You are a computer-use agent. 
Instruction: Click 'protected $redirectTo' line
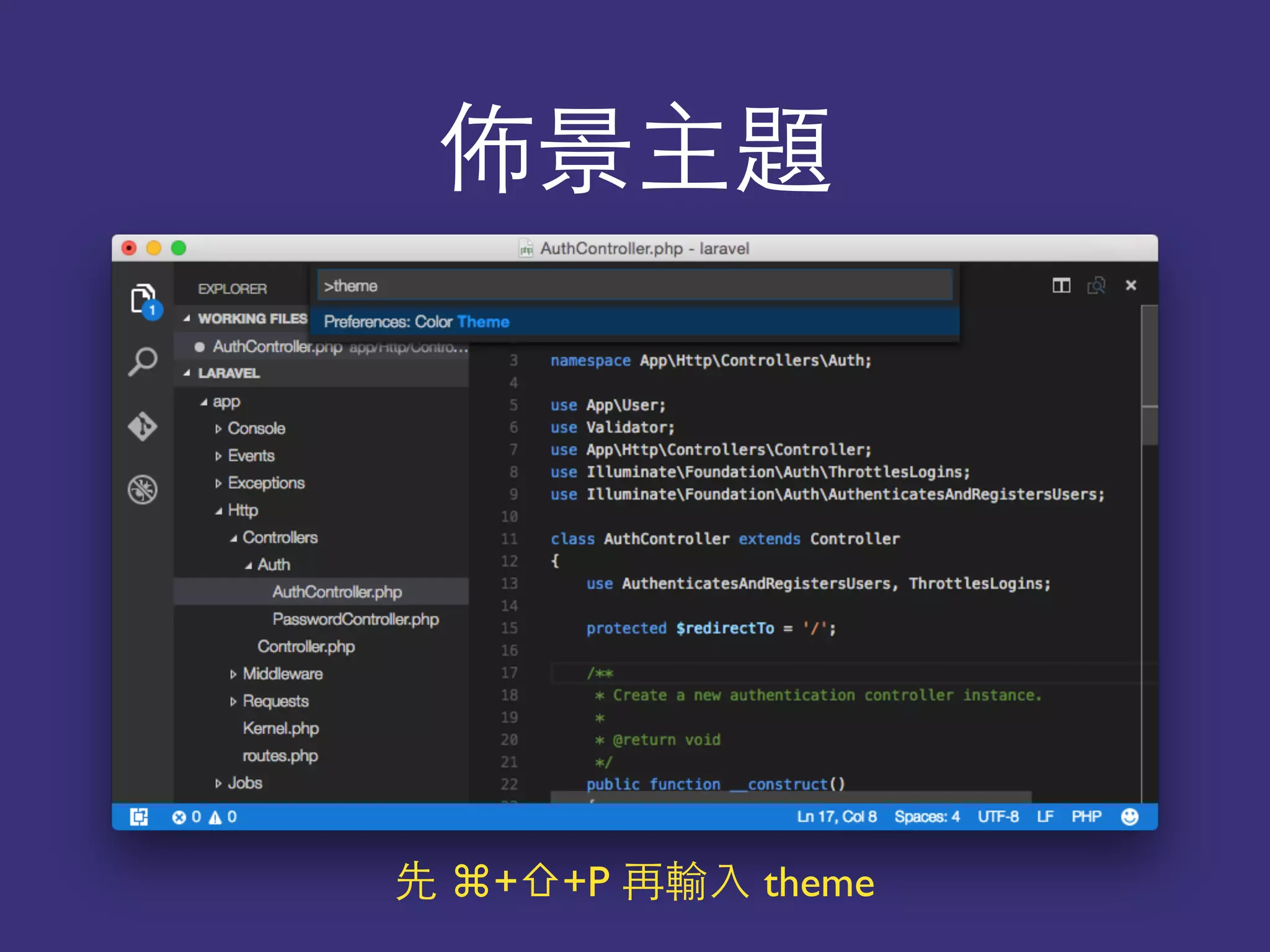(711, 628)
